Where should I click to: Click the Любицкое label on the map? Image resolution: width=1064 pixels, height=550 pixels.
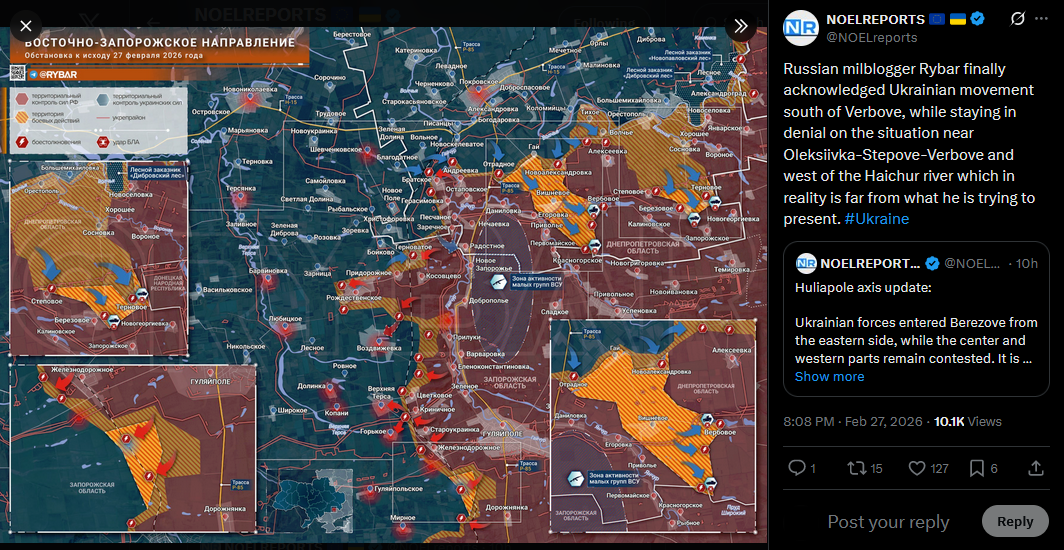point(286,318)
